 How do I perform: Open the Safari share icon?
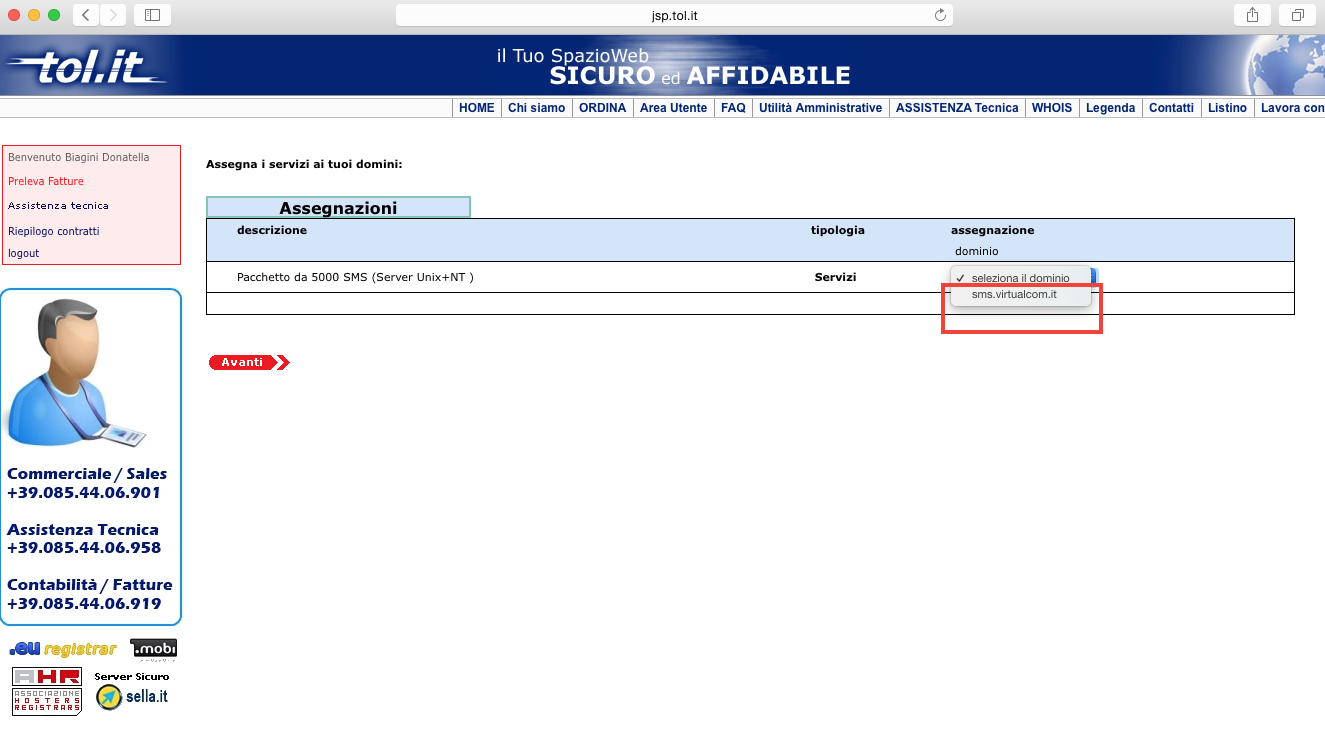1252,15
